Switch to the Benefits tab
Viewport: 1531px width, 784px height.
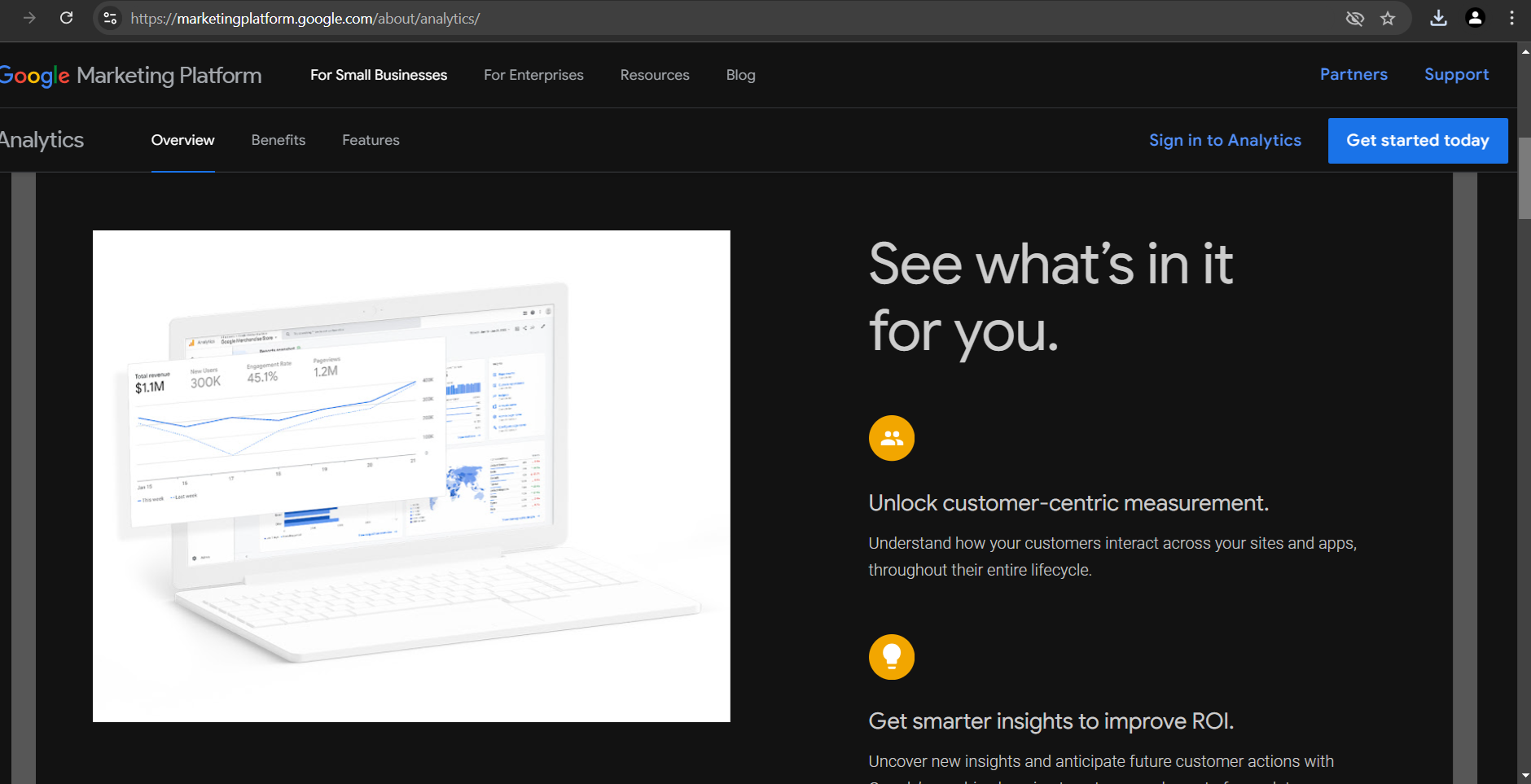[279, 140]
